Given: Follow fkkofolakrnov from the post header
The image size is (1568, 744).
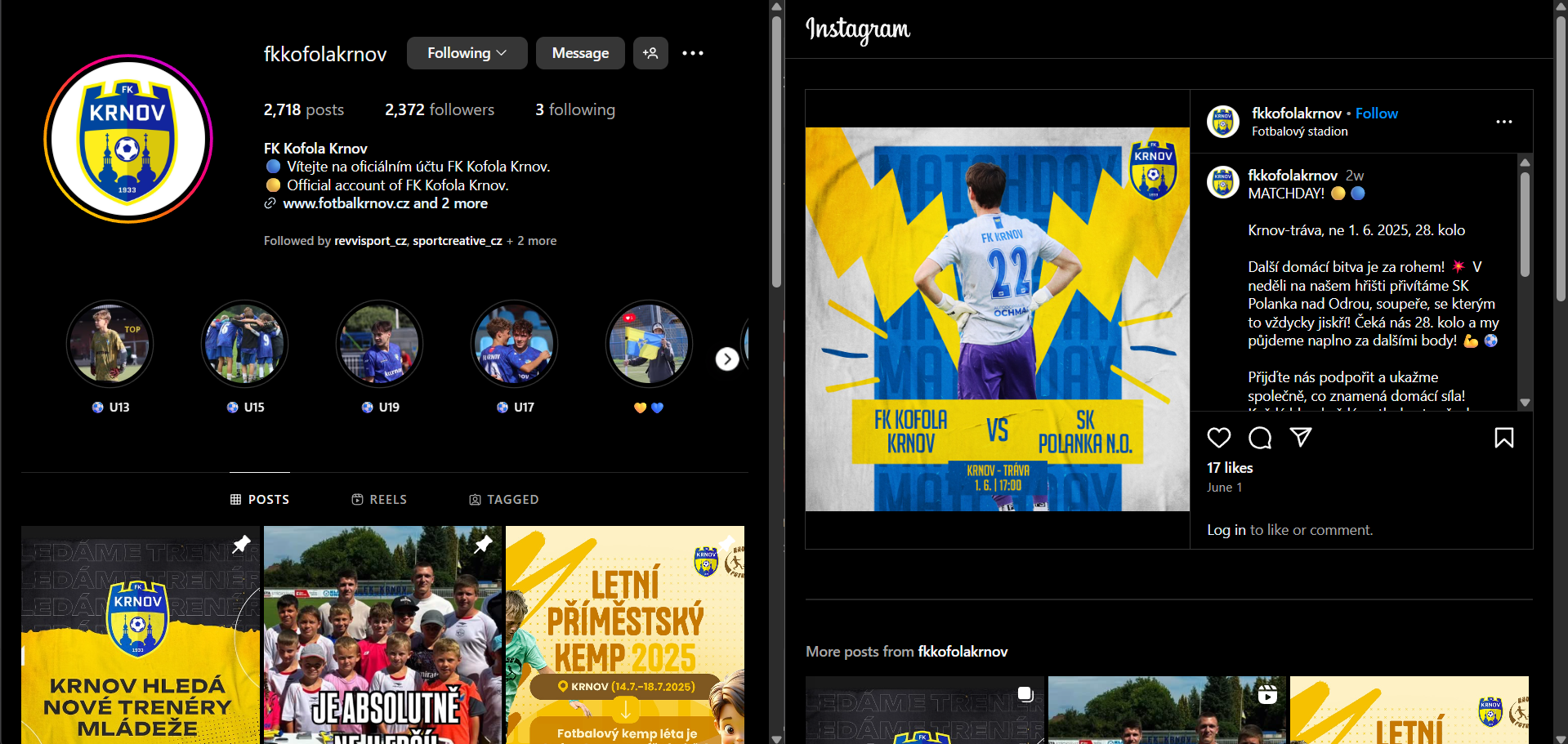Looking at the screenshot, I should (1377, 114).
